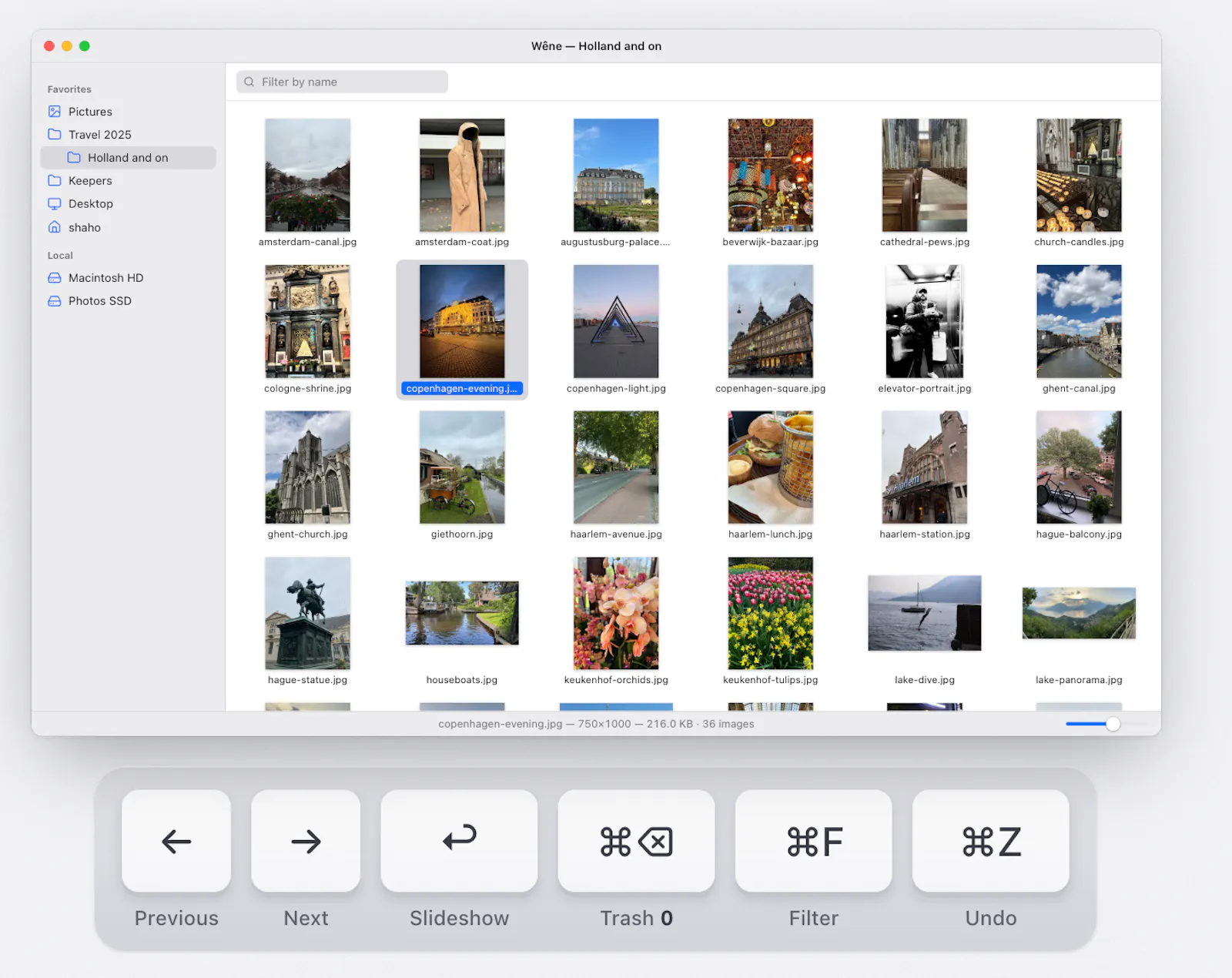Click the status bar image info text
The width and height of the screenshot is (1232, 978).
click(x=596, y=724)
